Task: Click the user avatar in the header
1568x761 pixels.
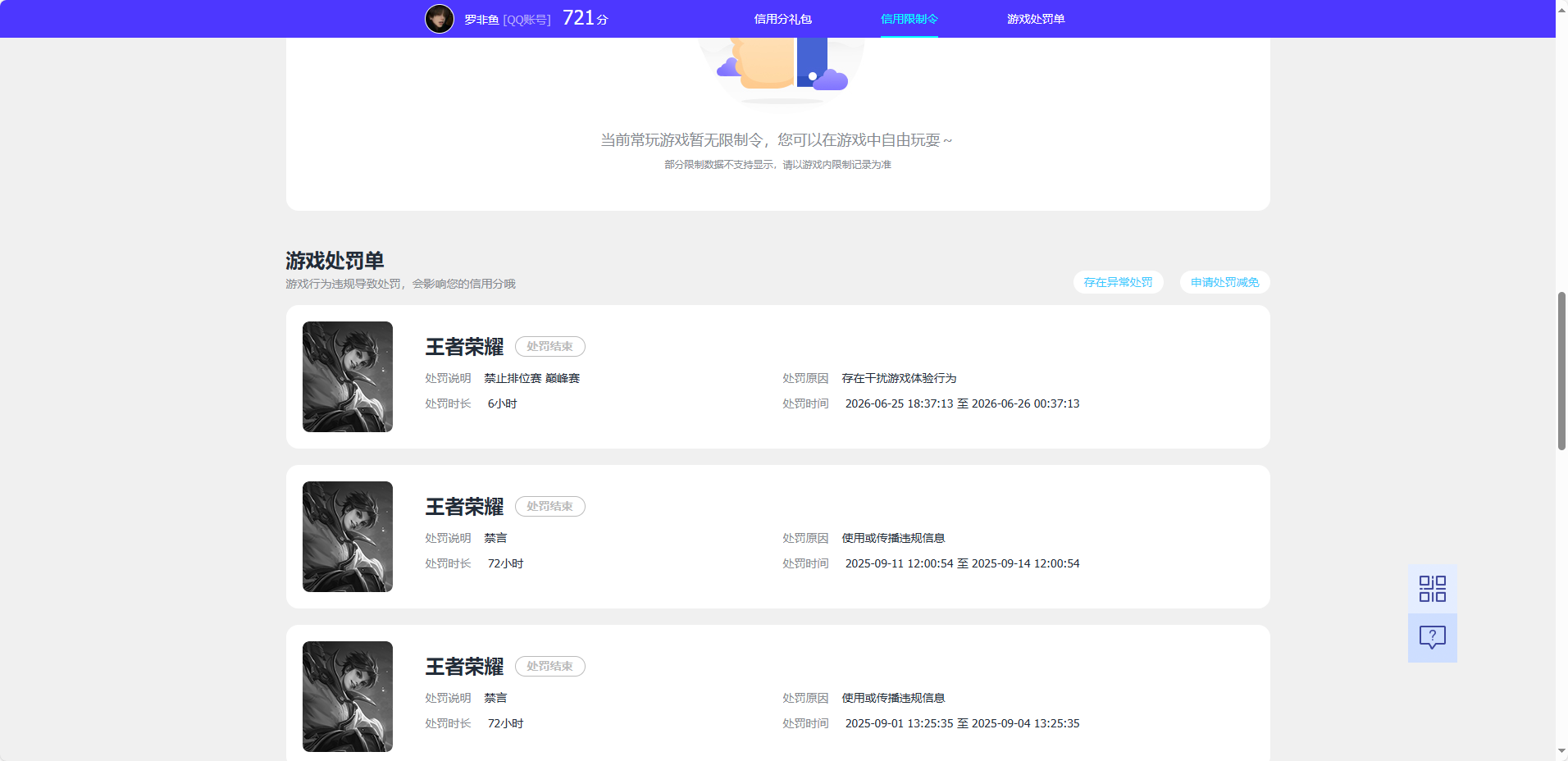Action: click(x=440, y=19)
